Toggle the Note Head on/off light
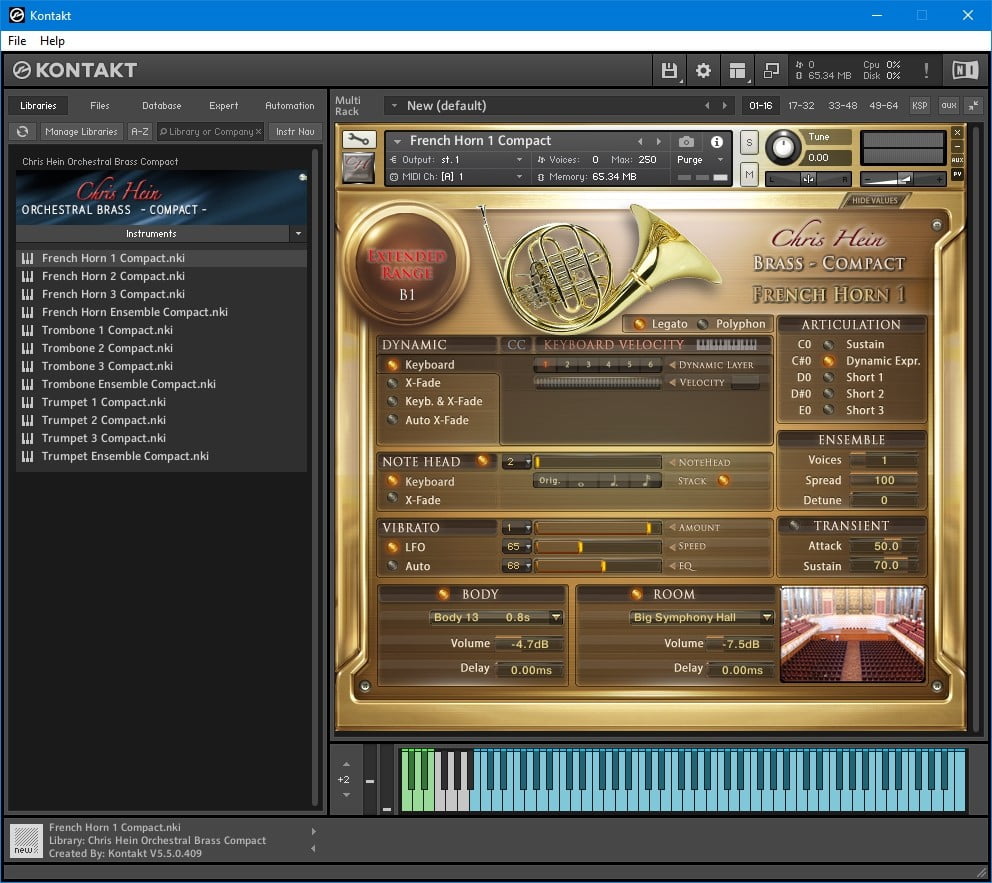 point(483,460)
